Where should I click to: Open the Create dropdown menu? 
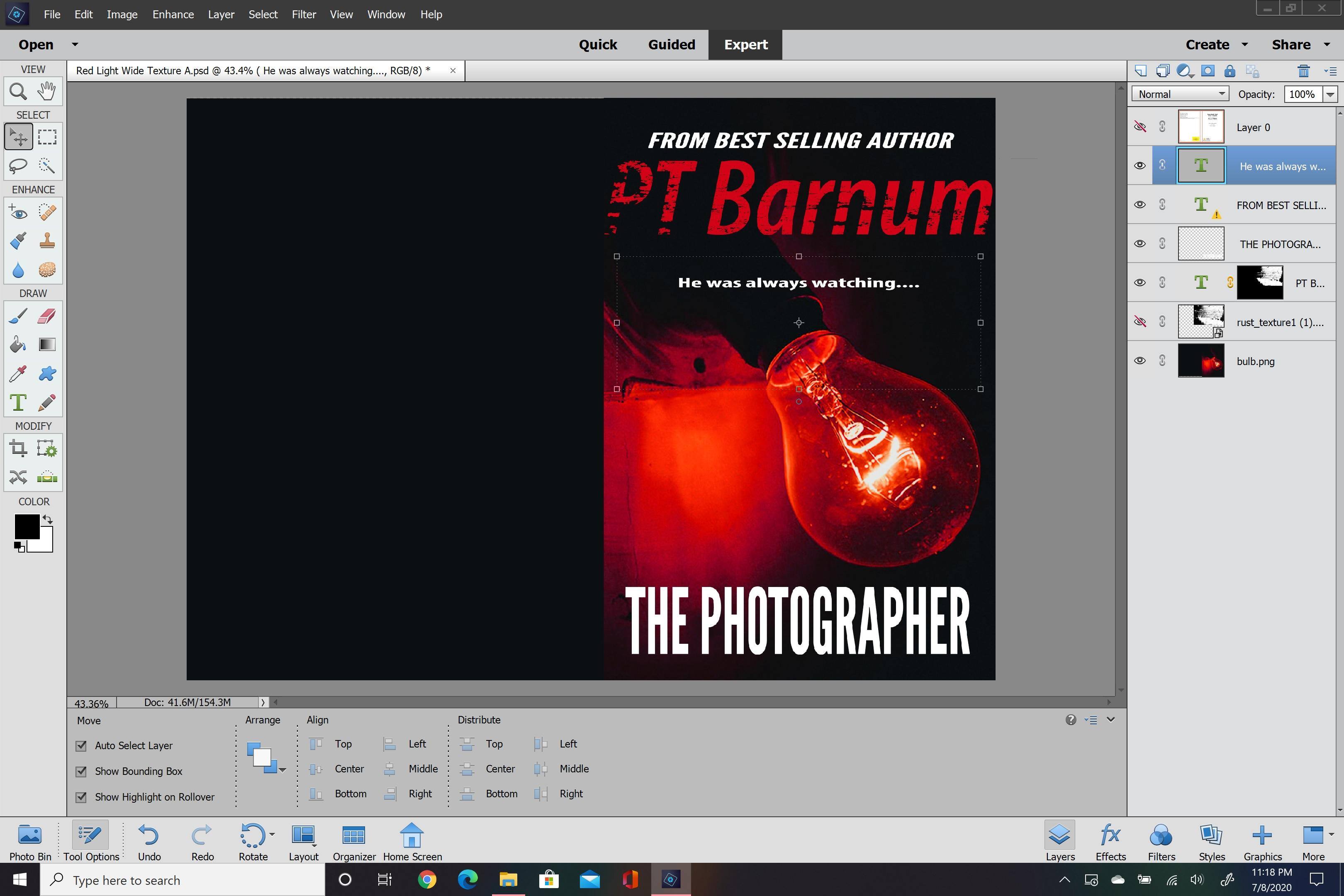(1216, 44)
